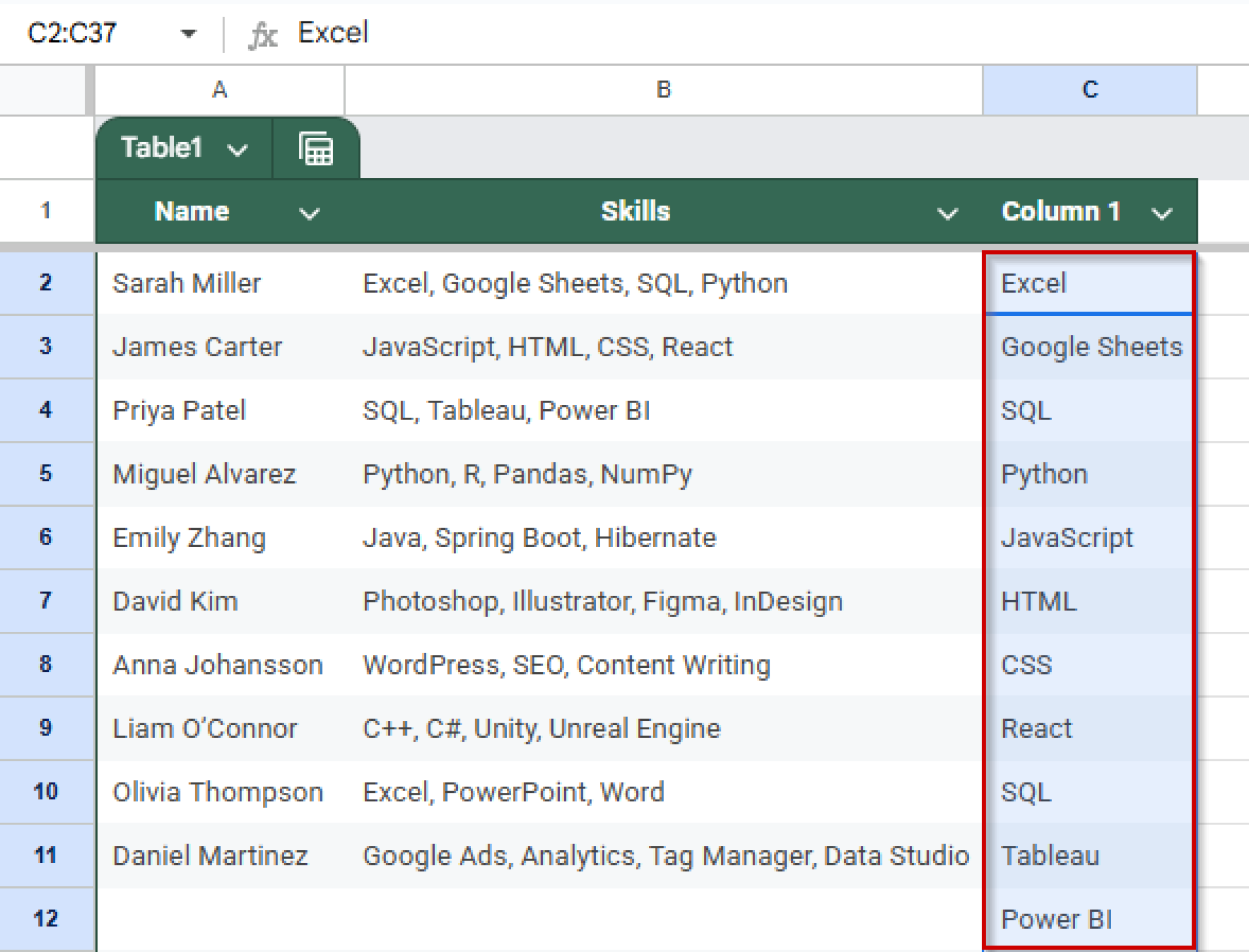Select row 5 header
This screenshot has height=952, width=1249.
[46, 474]
